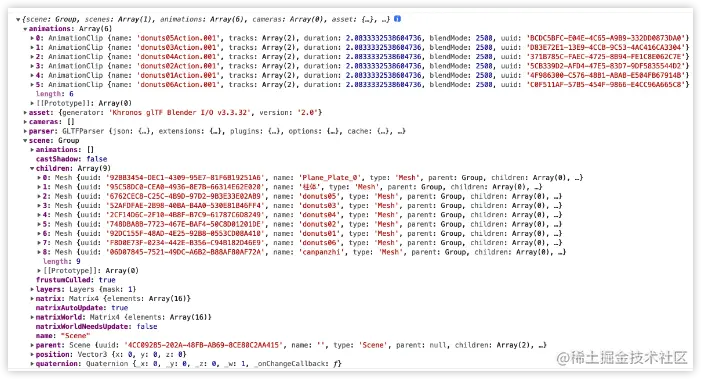Click the 'Khronos glTF Blender I/O v3.3.32' string
The width and height of the screenshot is (701, 379).
click(x=180, y=113)
